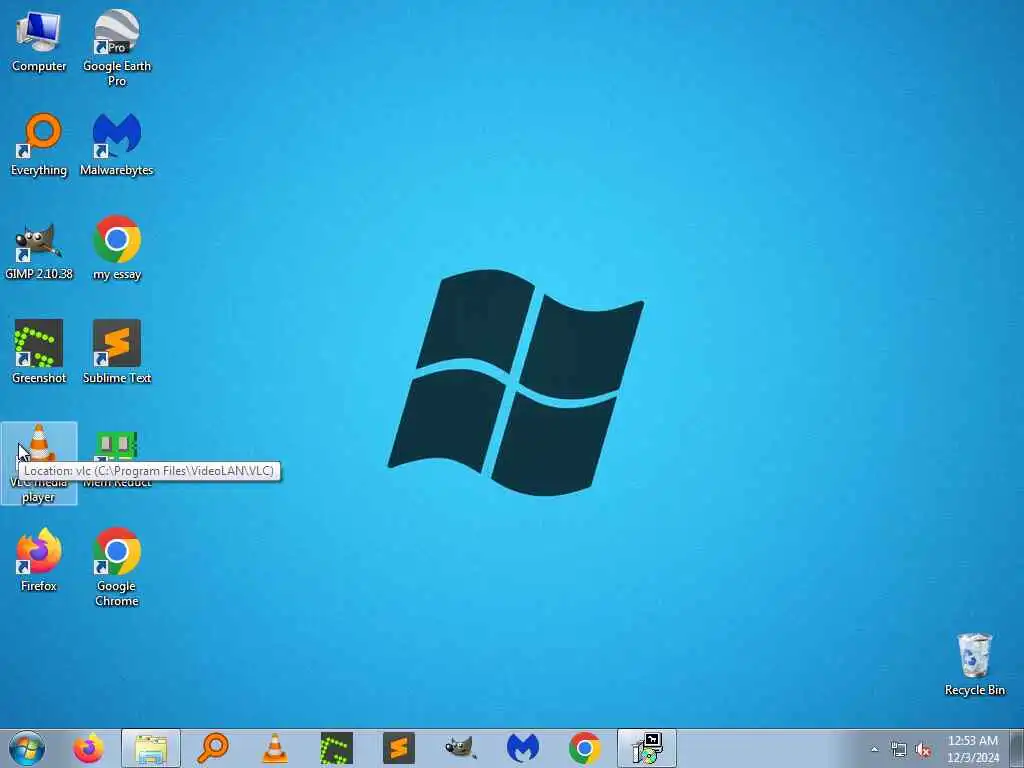Screen dimensions: 1024x768
Task: Select the Mem Reduct desktop shortcut
Action: (117, 460)
